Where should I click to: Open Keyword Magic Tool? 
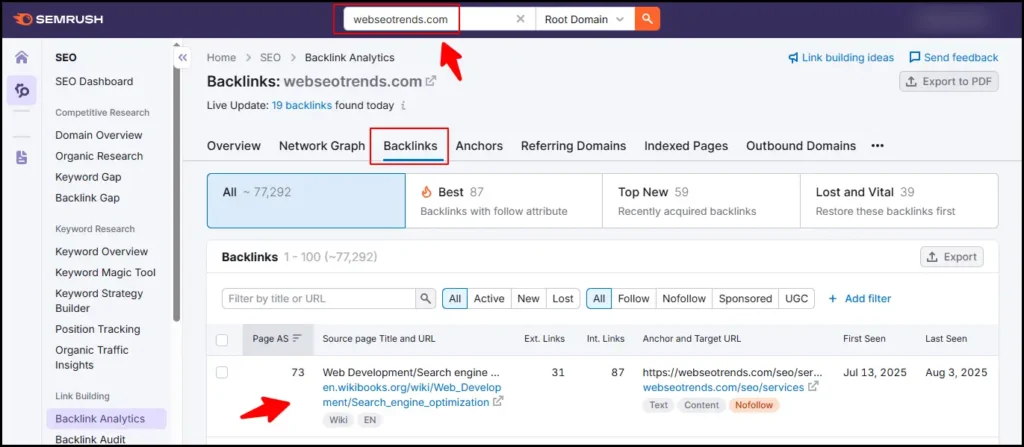point(105,273)
